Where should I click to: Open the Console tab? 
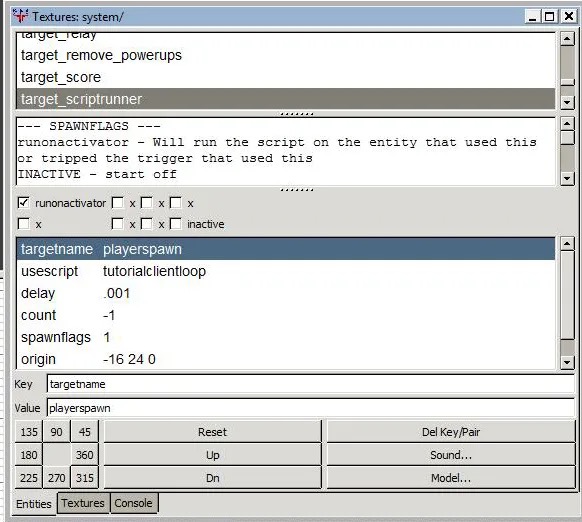point(133,503)
